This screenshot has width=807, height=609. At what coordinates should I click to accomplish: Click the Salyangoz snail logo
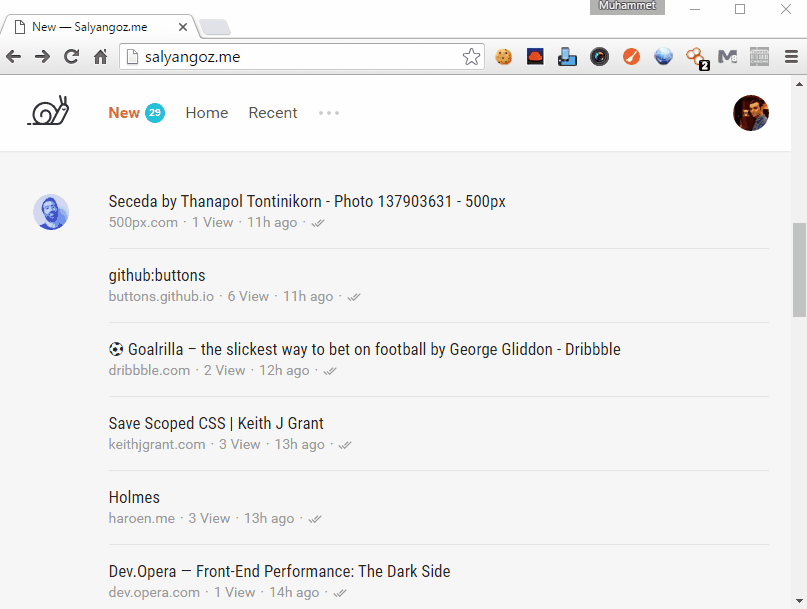coord(48,110)
